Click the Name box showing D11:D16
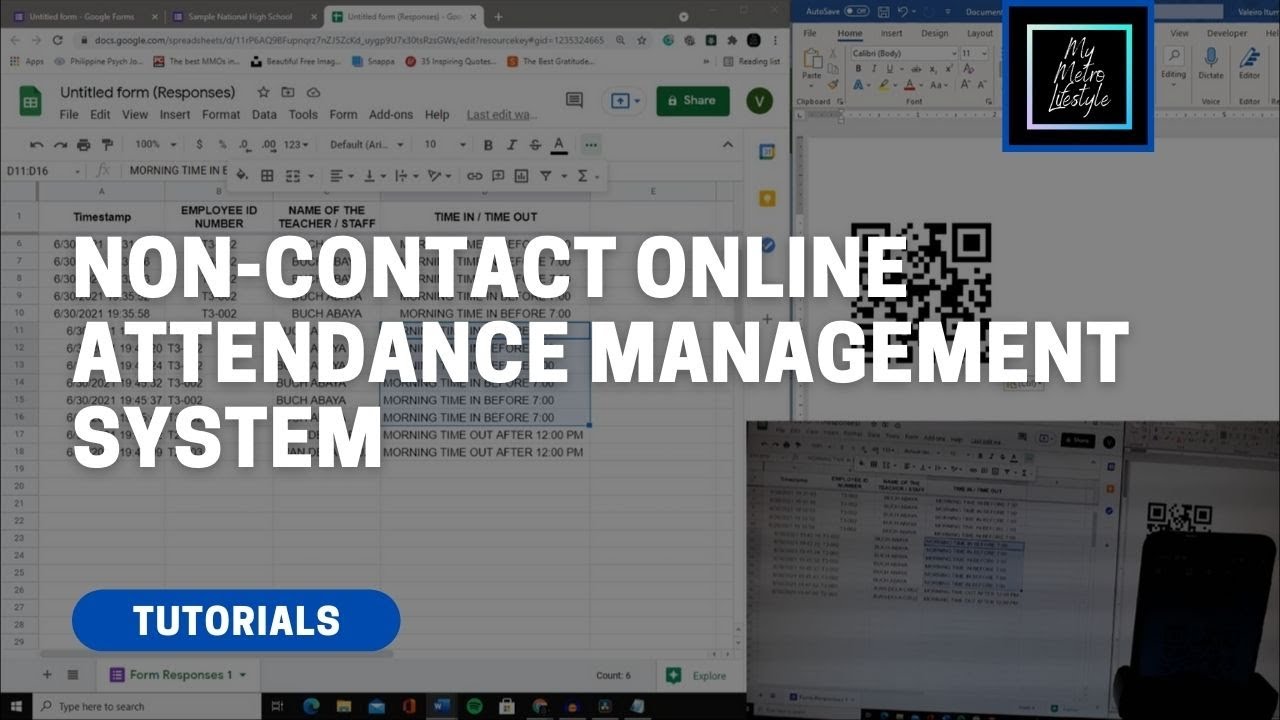Screen dimensions: 1280x720 (44, 171)
